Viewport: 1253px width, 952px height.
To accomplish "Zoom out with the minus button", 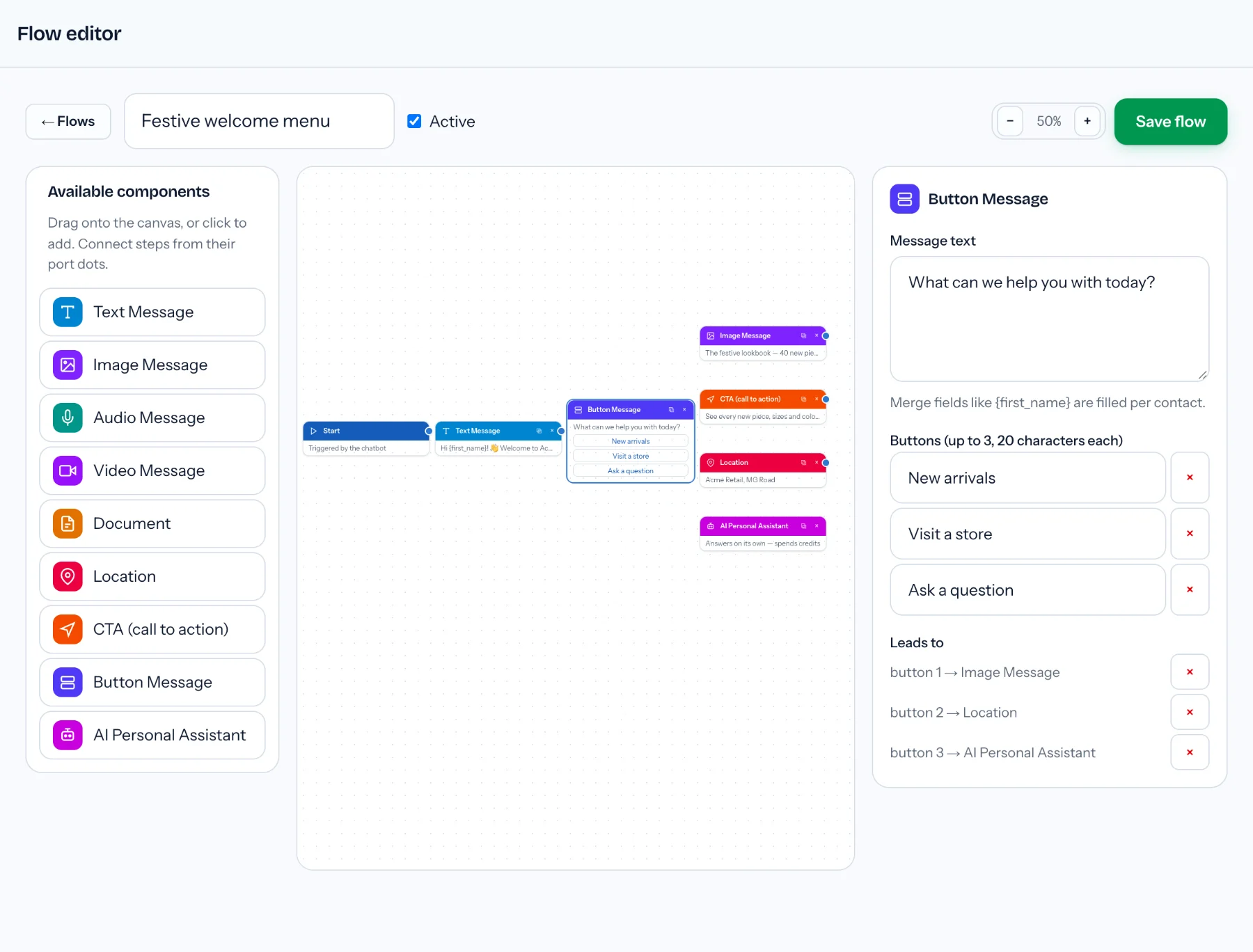I will [x=1010, y=121].
